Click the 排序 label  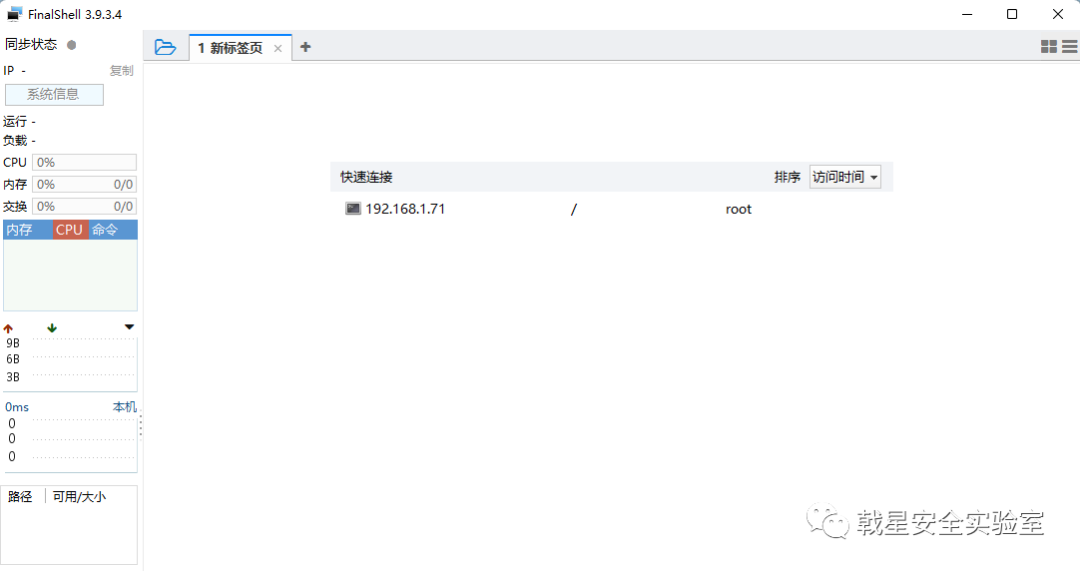coord(787,177)
